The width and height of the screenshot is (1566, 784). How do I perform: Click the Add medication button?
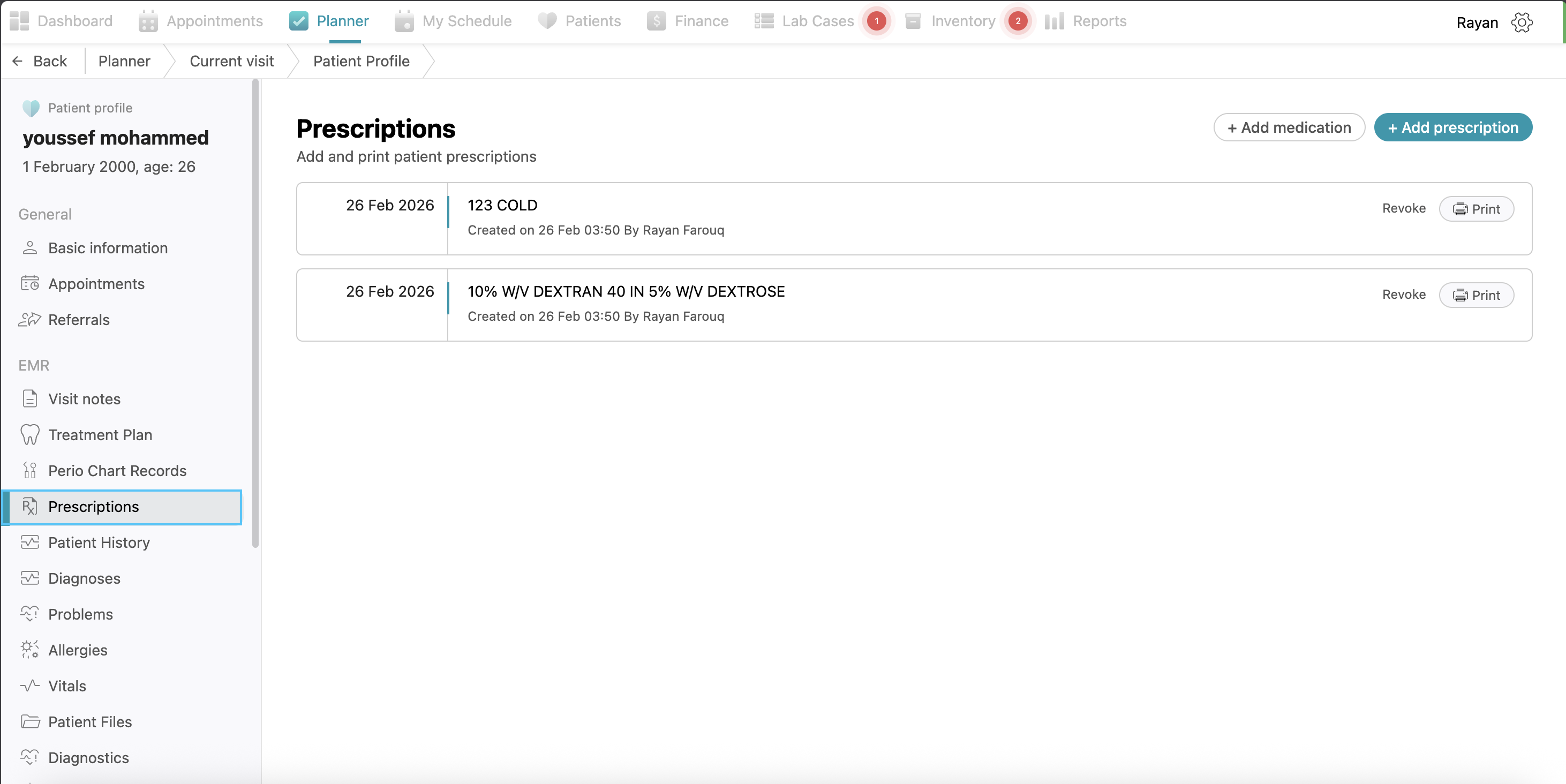(1289, 127)
